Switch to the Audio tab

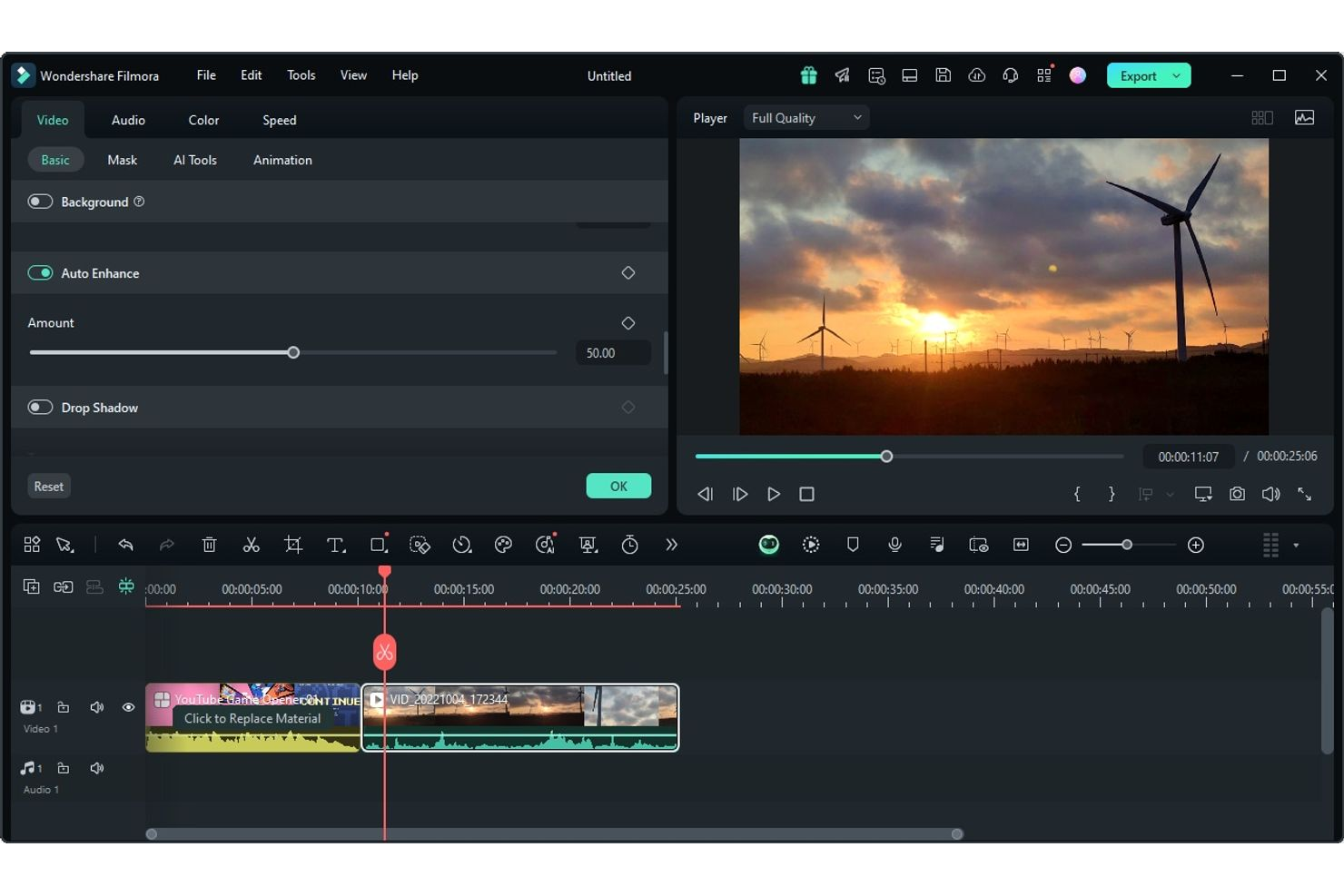click(128, 119)
